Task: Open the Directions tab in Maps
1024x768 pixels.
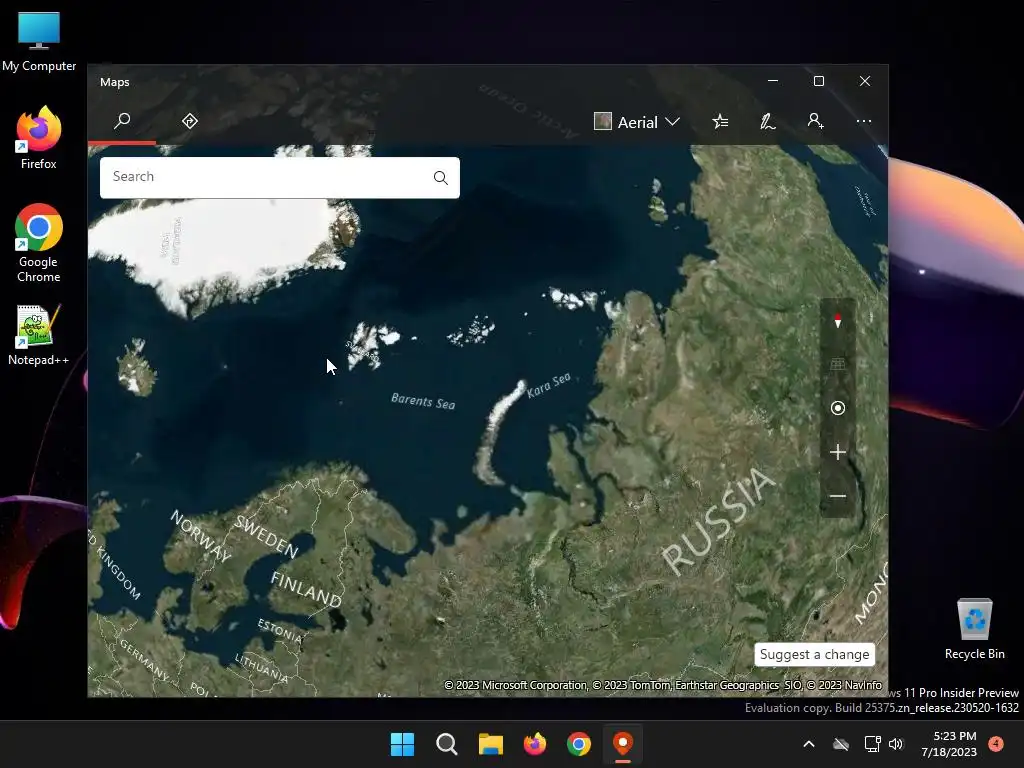Action: 189,121
